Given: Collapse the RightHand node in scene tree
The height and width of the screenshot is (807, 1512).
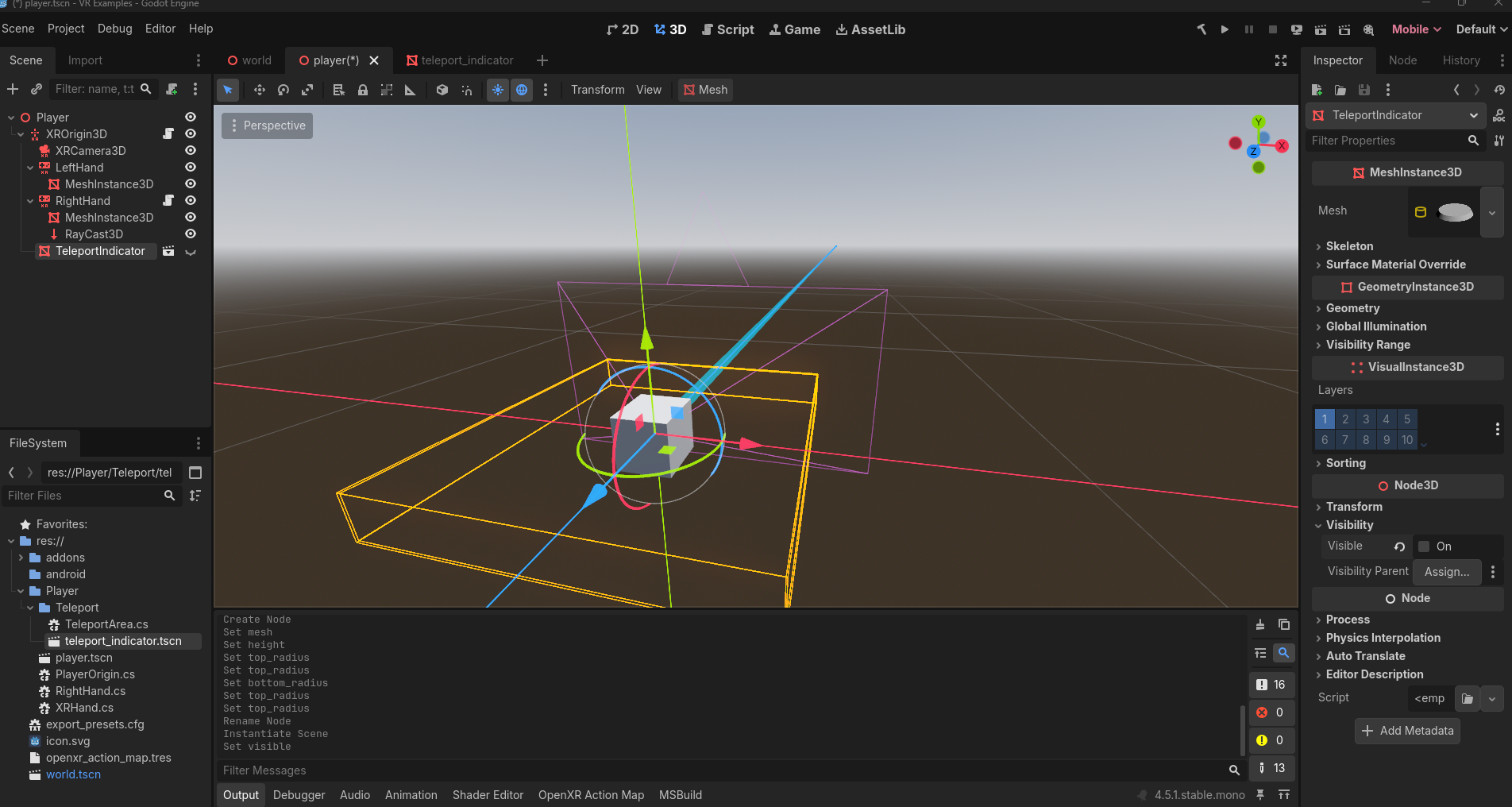Looking at the screenshot, I should click(30, 201).
